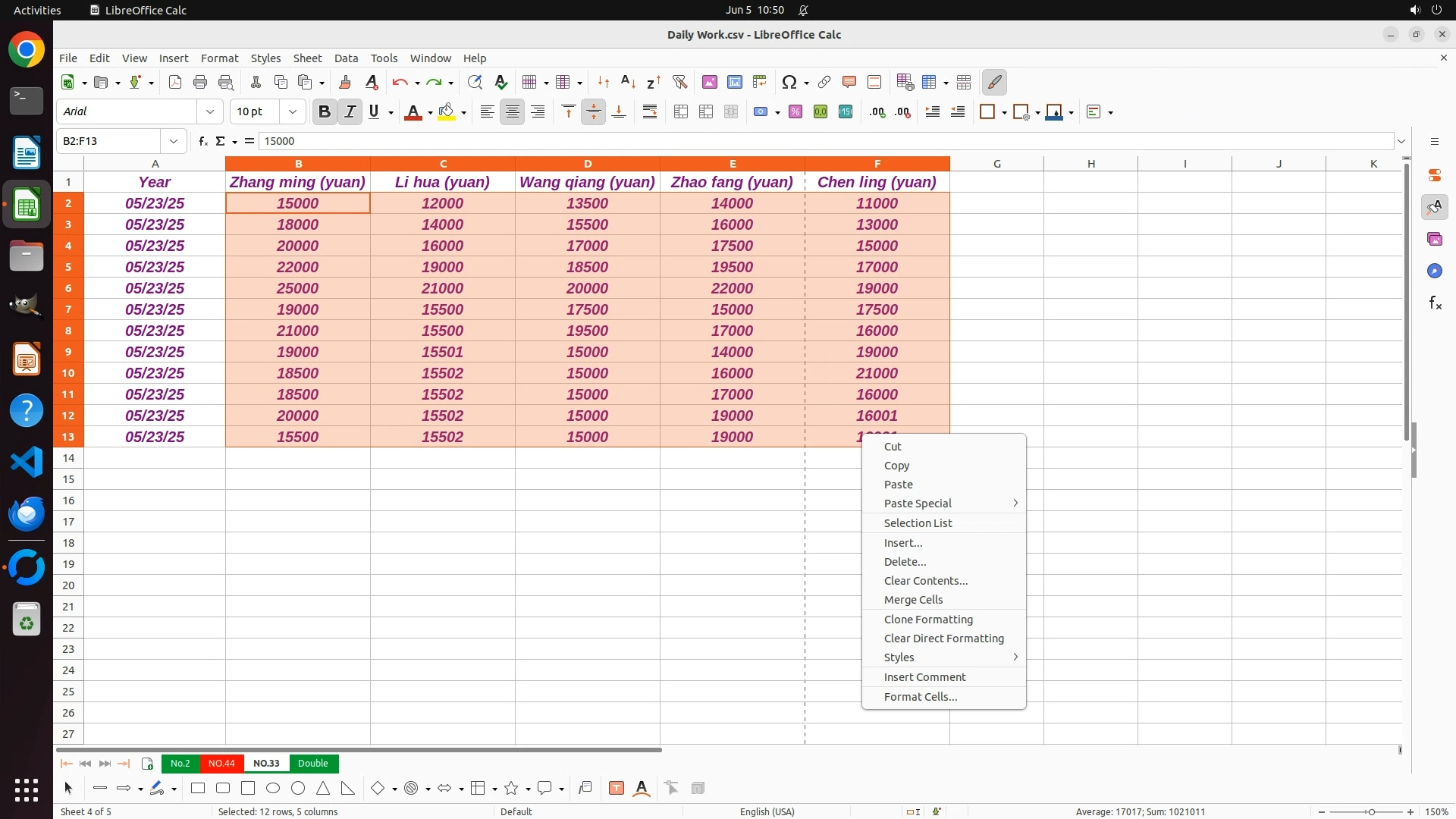1456x819 pixels.
Task: Open the Data menu
Action: click(x=346, y=58)
